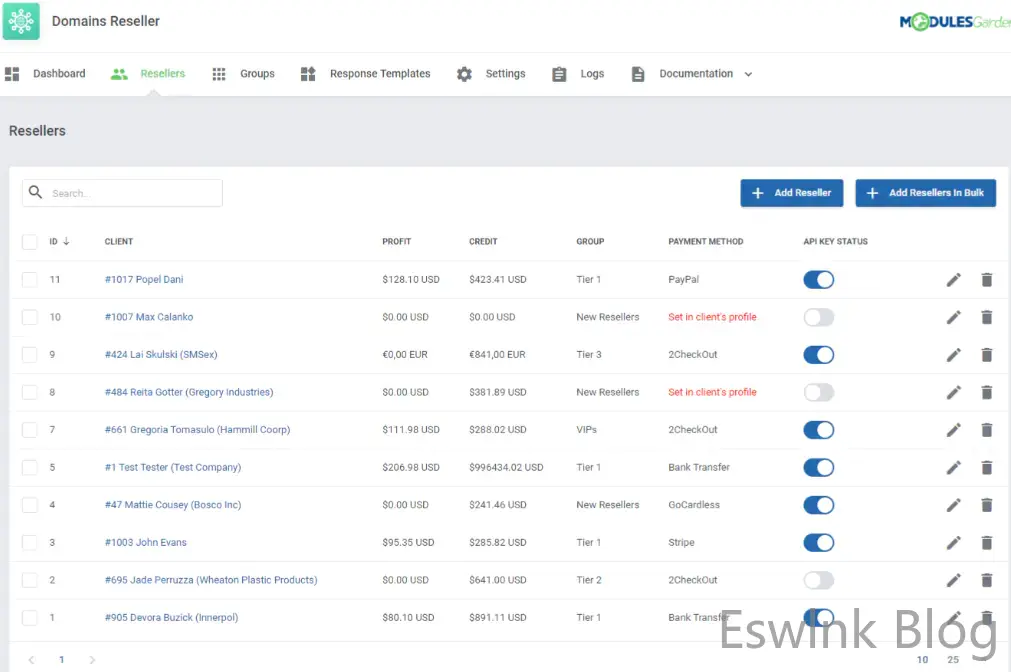Check the select-all checkbox in table header
The image size is (1011, 672).
[x=30, y=241]
